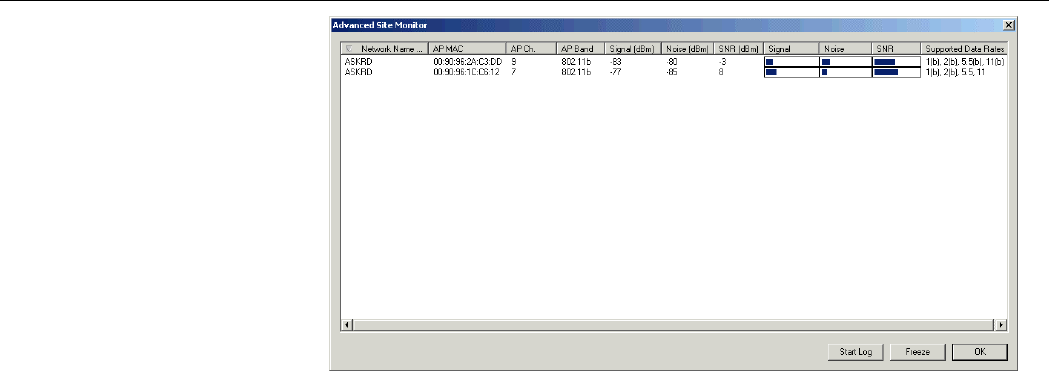The width and height of the screenshot is (1049, 371).
Task: Click the scroll-right arrow on horizontal scrollbar
Action: point(1002,325)
